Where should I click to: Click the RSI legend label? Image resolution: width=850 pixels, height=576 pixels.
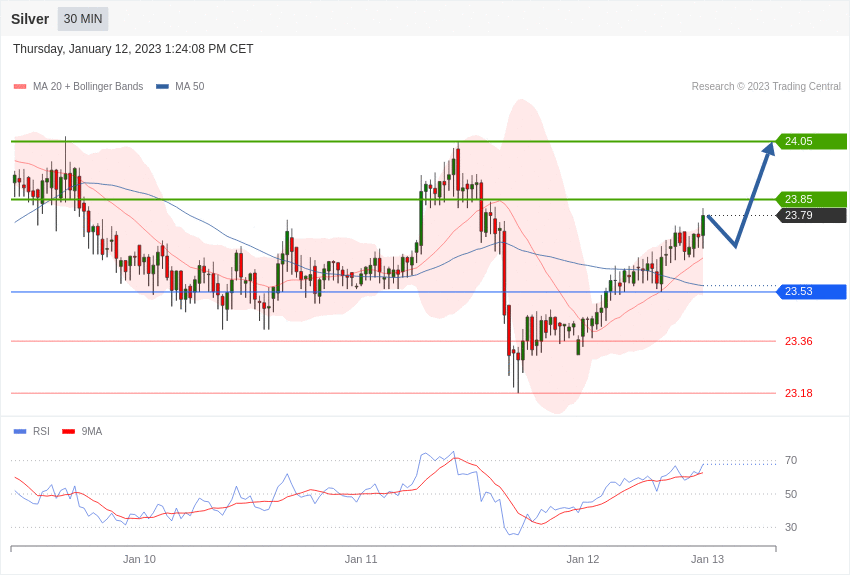pos(41,431)
